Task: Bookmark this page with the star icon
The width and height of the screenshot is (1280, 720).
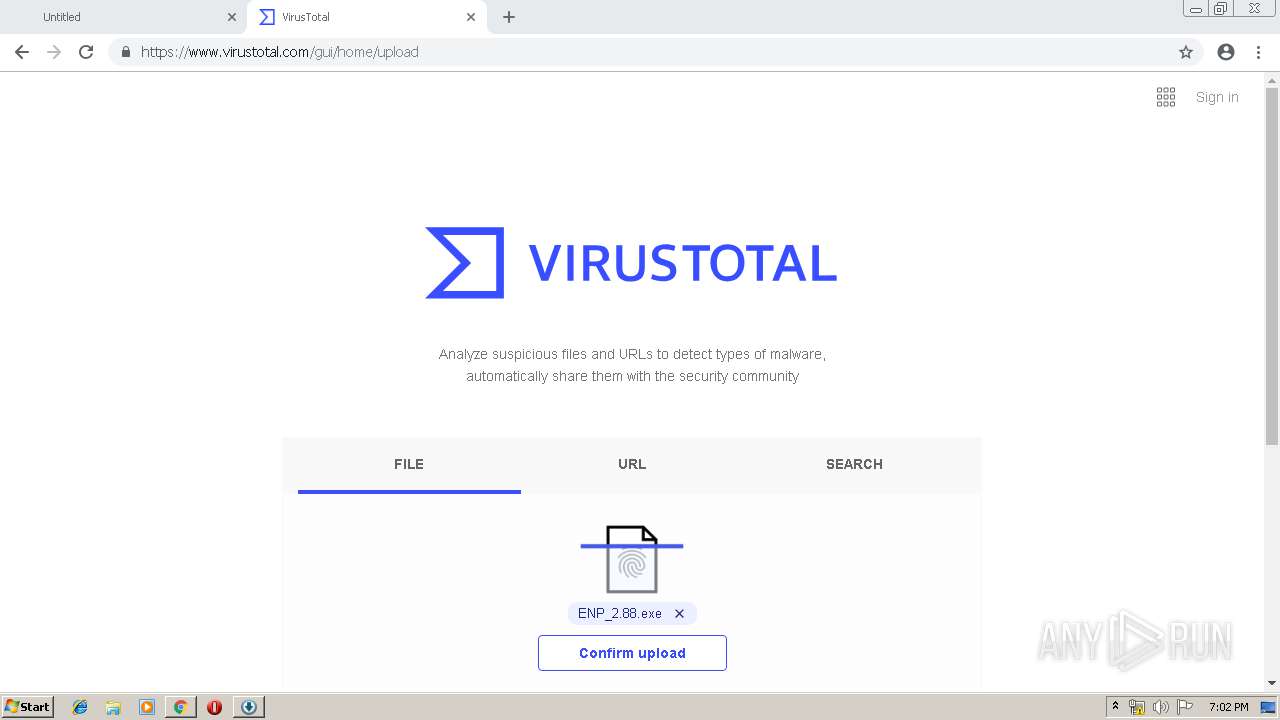Action: point(1186,52)
